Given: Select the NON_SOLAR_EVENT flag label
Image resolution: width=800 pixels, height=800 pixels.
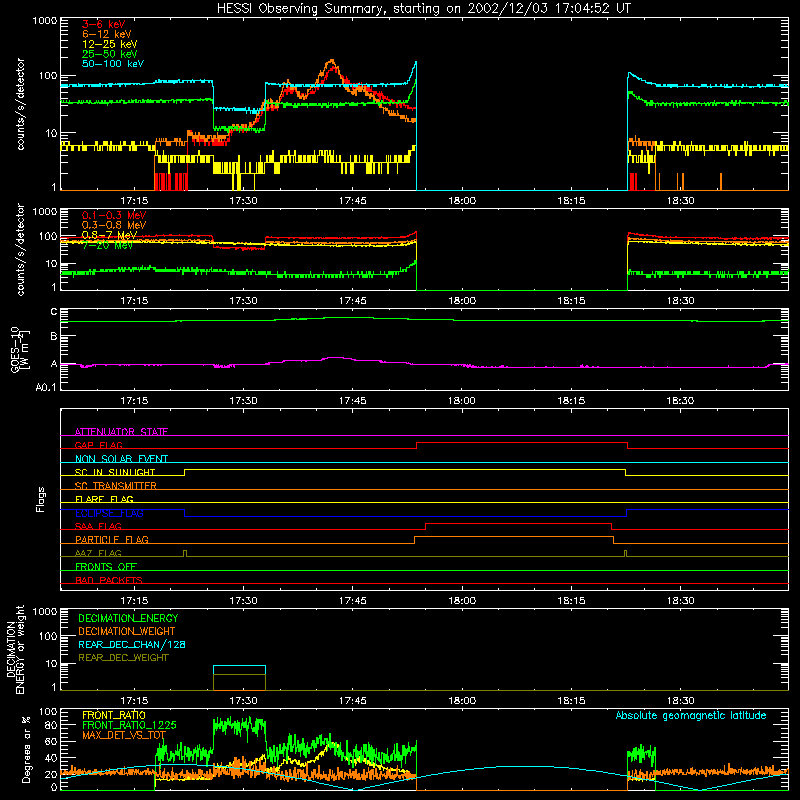Looking at the screenshot, I should [x=121, y=459].
